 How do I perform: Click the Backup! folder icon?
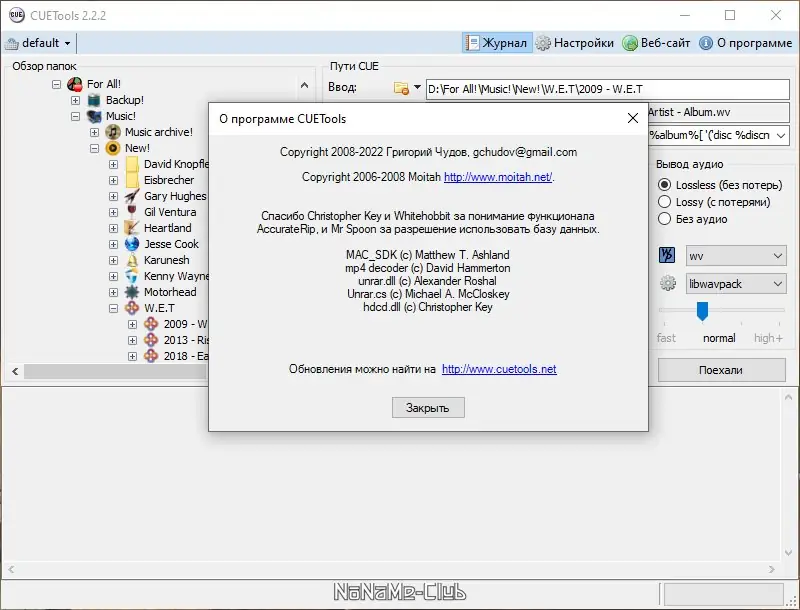pyautogui.click(x=94, y=100)
